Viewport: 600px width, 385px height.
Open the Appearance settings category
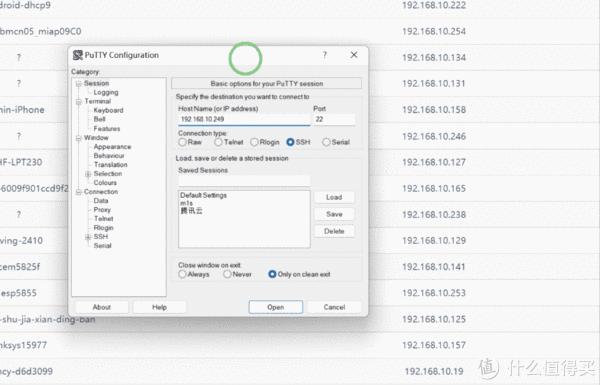click(112, 147)
